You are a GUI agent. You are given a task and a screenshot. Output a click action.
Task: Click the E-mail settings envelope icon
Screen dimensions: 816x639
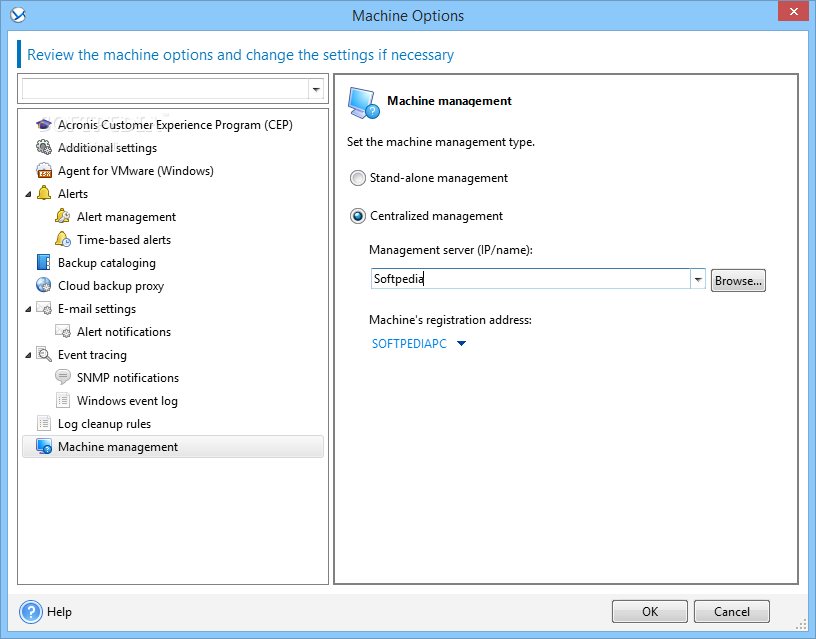pyautogui.click(x=44, y=308)
